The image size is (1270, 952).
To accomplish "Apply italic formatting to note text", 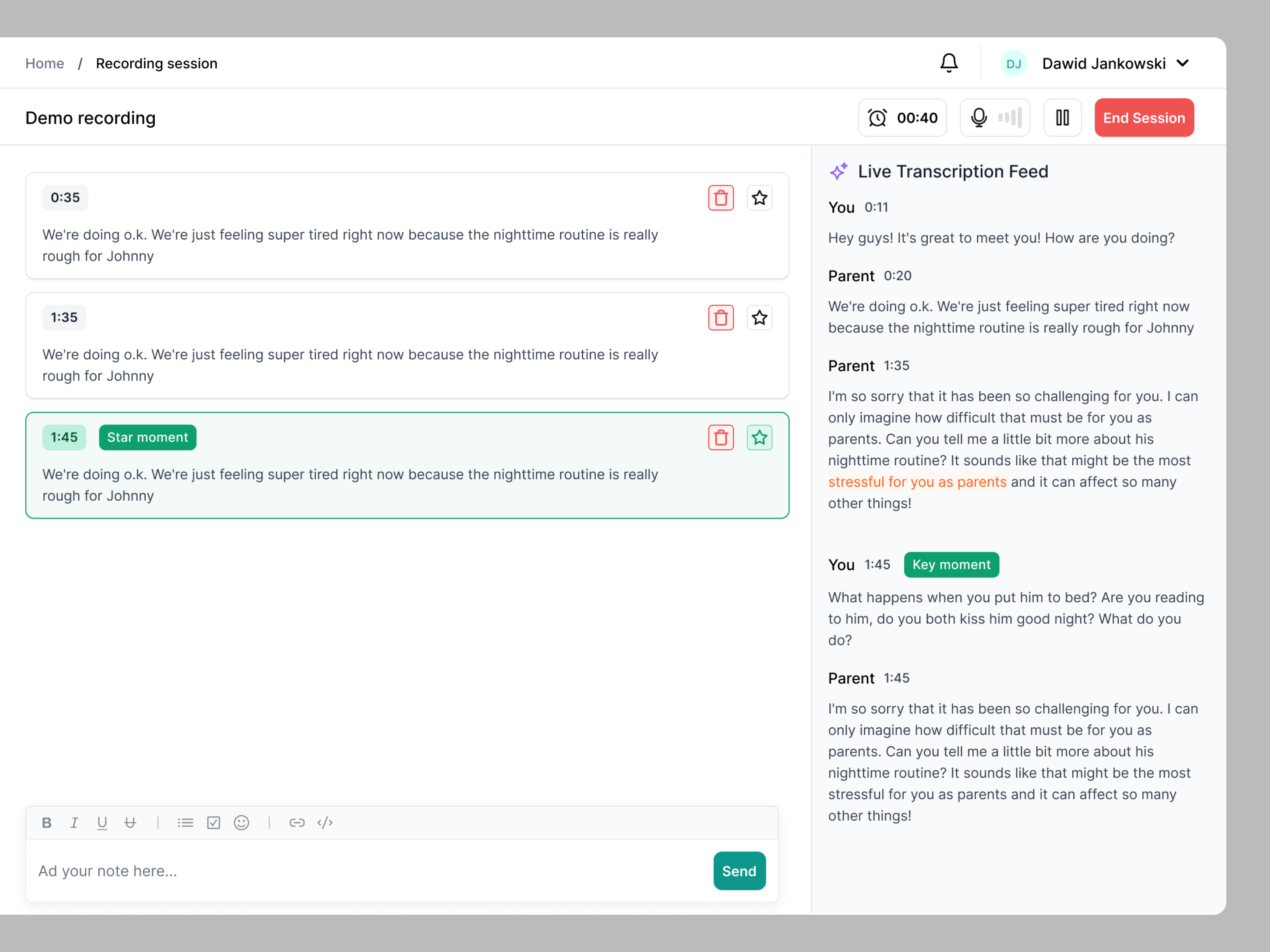I will tap(75, 822).
